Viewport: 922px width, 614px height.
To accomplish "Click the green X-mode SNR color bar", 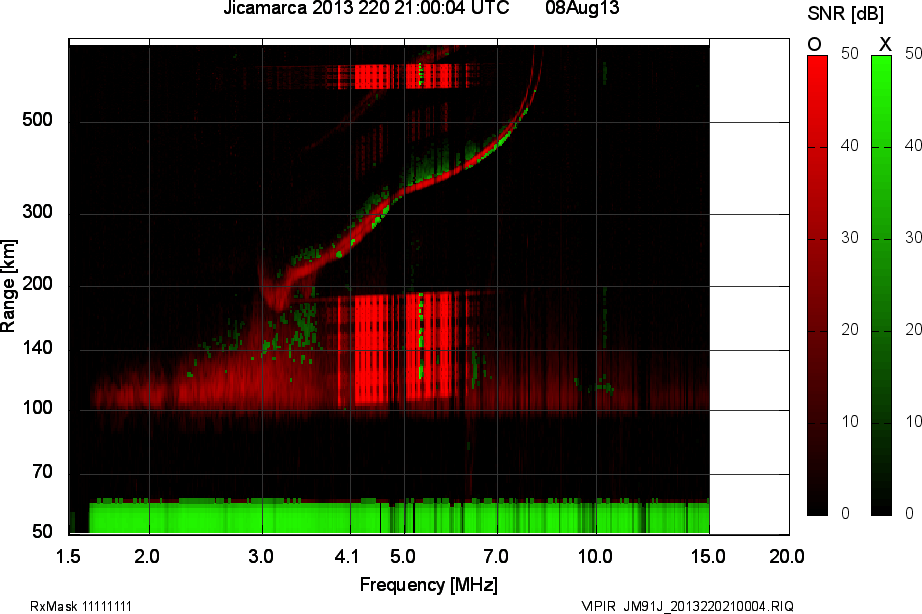I will (x=881, y=285).
